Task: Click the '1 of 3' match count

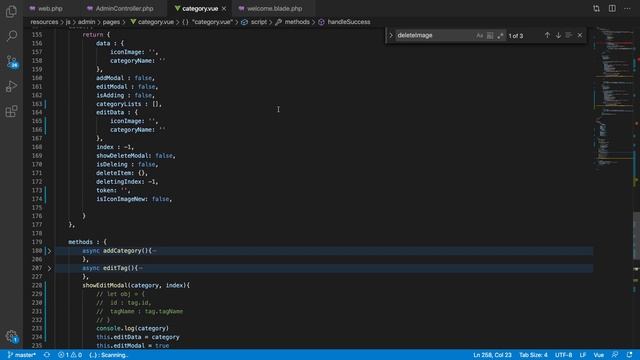Action: 516,36
